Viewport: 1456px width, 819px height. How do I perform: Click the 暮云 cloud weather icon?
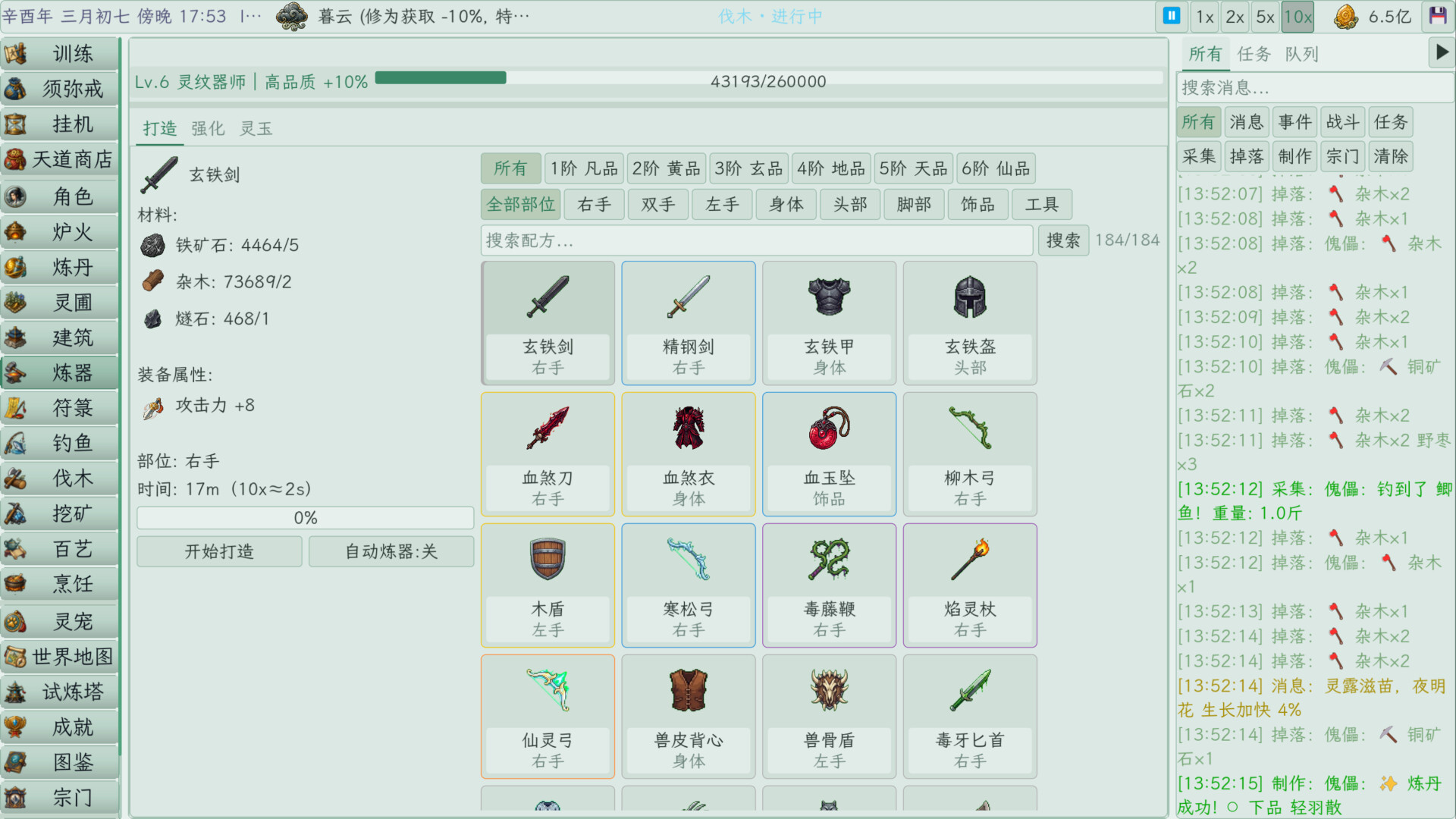coord(292,16)
